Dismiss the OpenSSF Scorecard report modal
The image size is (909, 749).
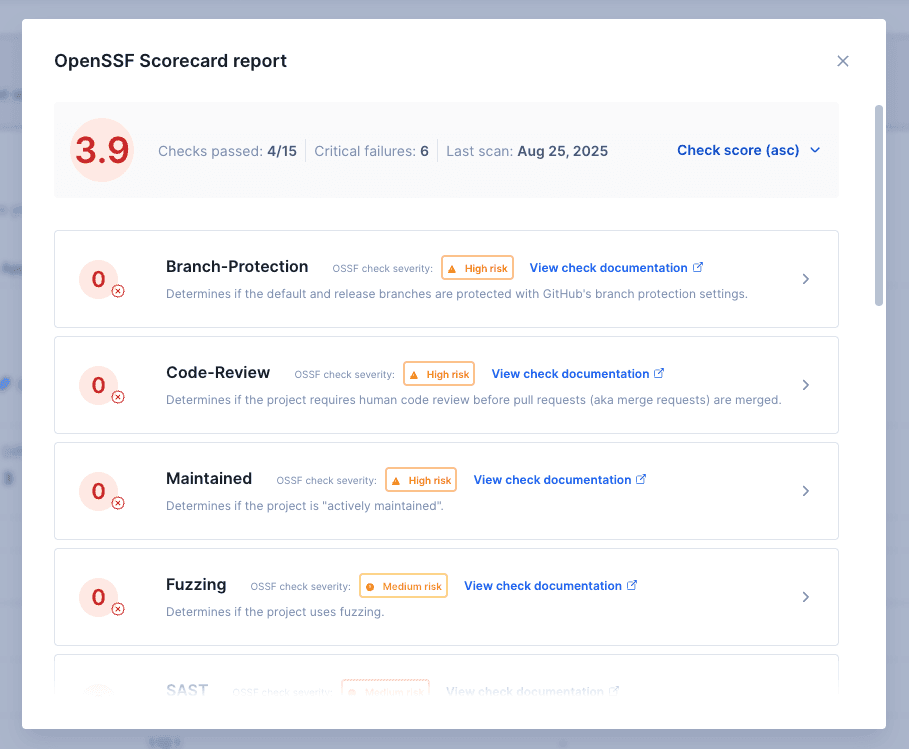(x=843, y=61)
